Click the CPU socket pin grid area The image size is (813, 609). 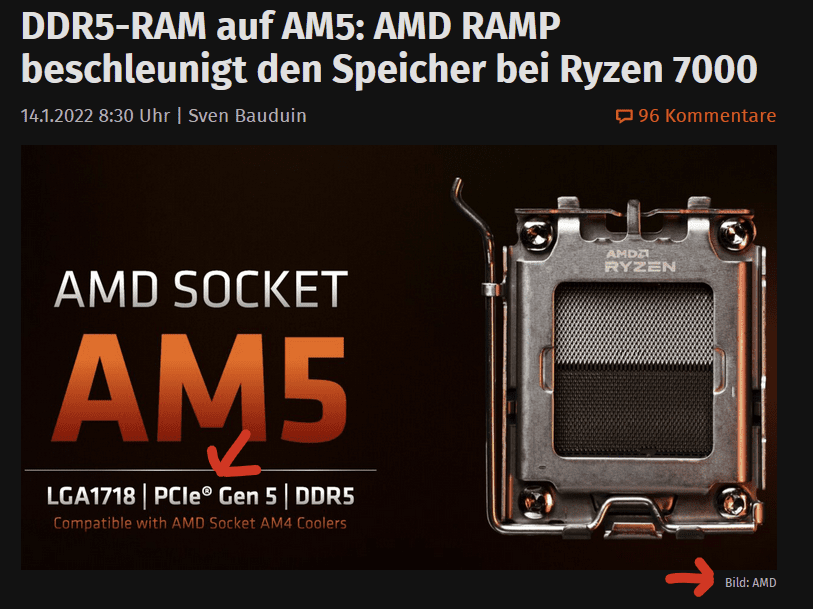pos(633,369)
